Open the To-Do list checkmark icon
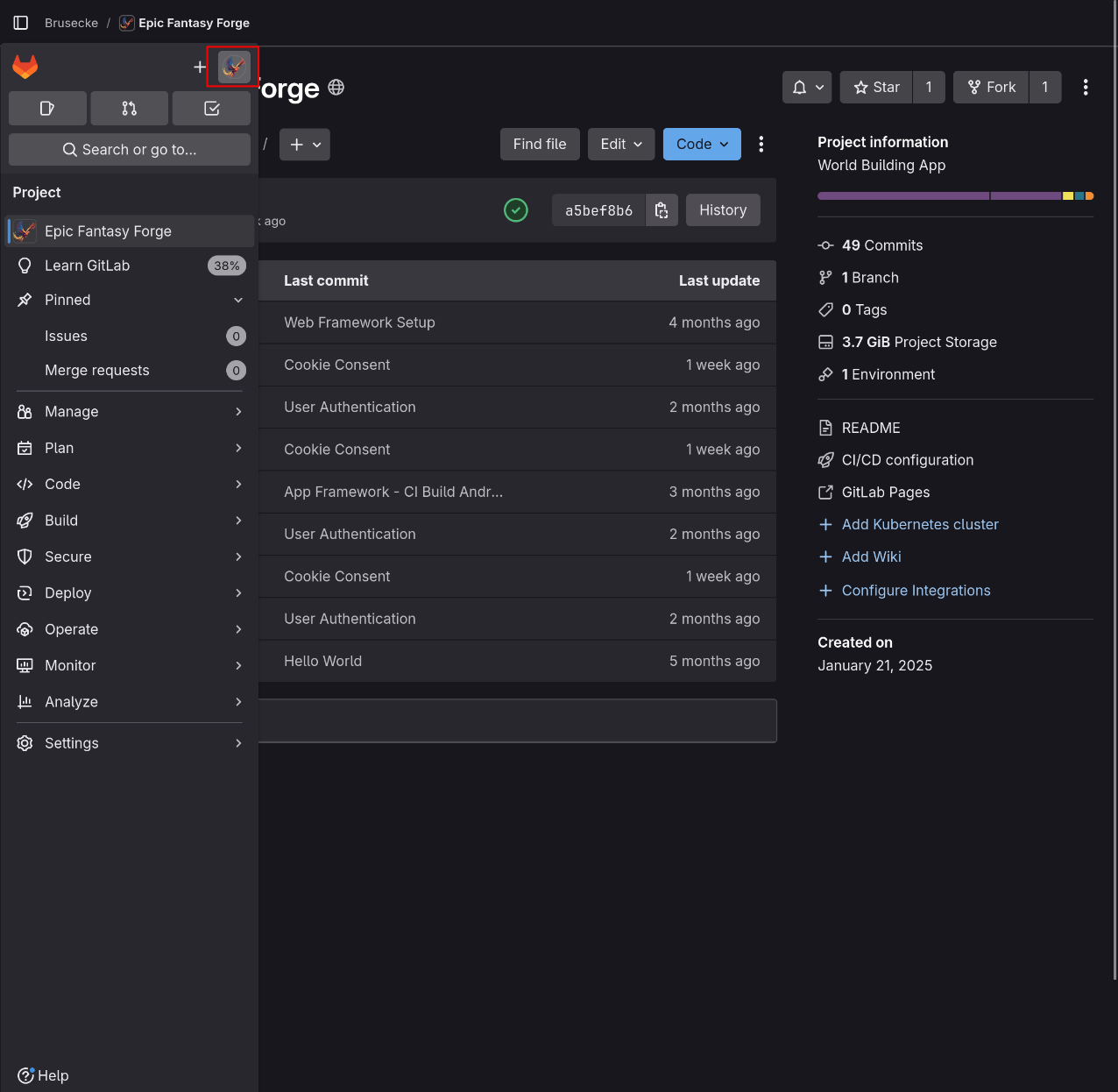Image resolution: width=1118 pixels, height=1092 pixels. (211, 108)
